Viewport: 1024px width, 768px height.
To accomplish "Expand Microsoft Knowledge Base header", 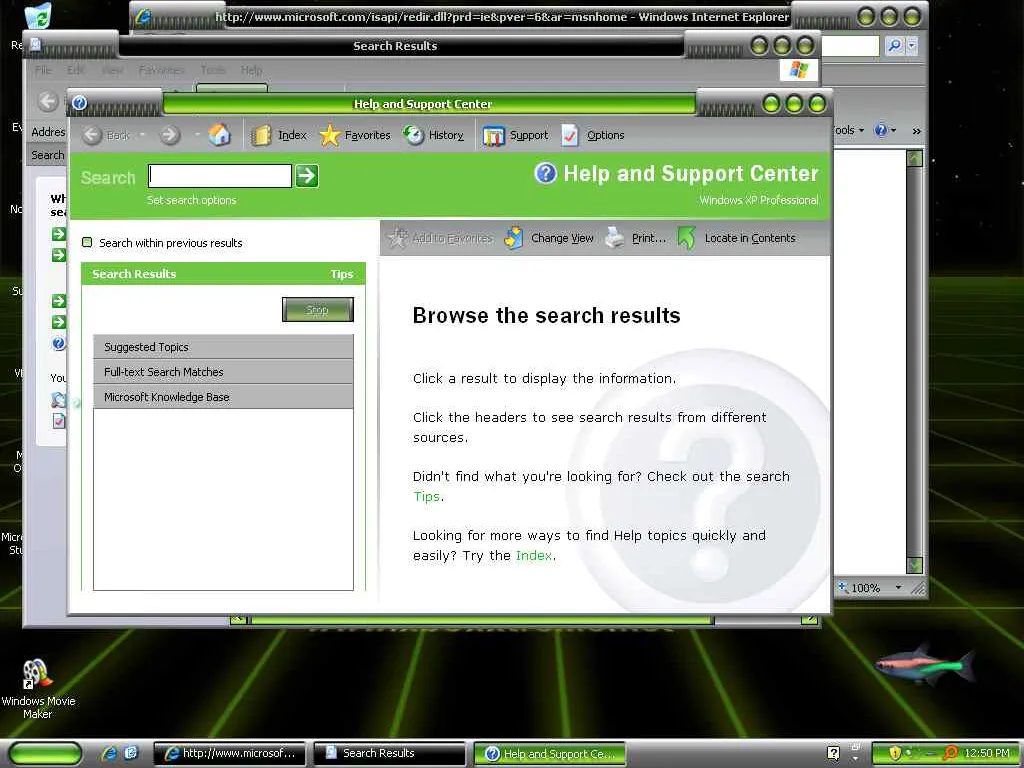I will point(223,396).
